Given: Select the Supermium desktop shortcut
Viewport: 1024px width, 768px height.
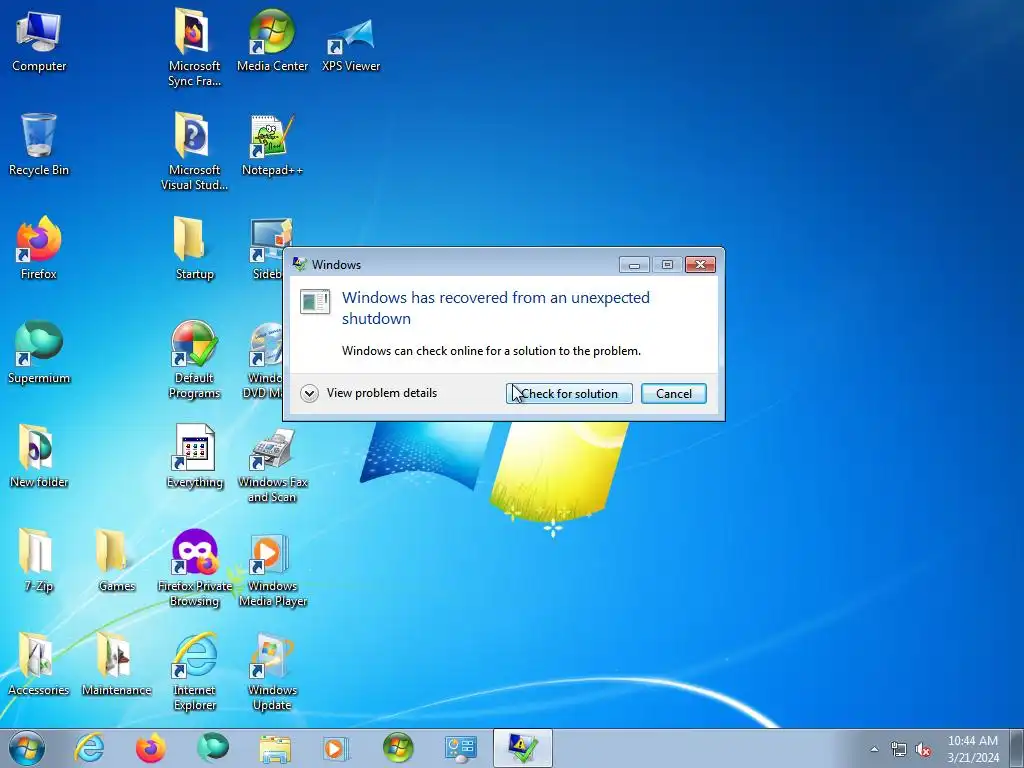Looking at the screenshot, I should pos(39,352).
